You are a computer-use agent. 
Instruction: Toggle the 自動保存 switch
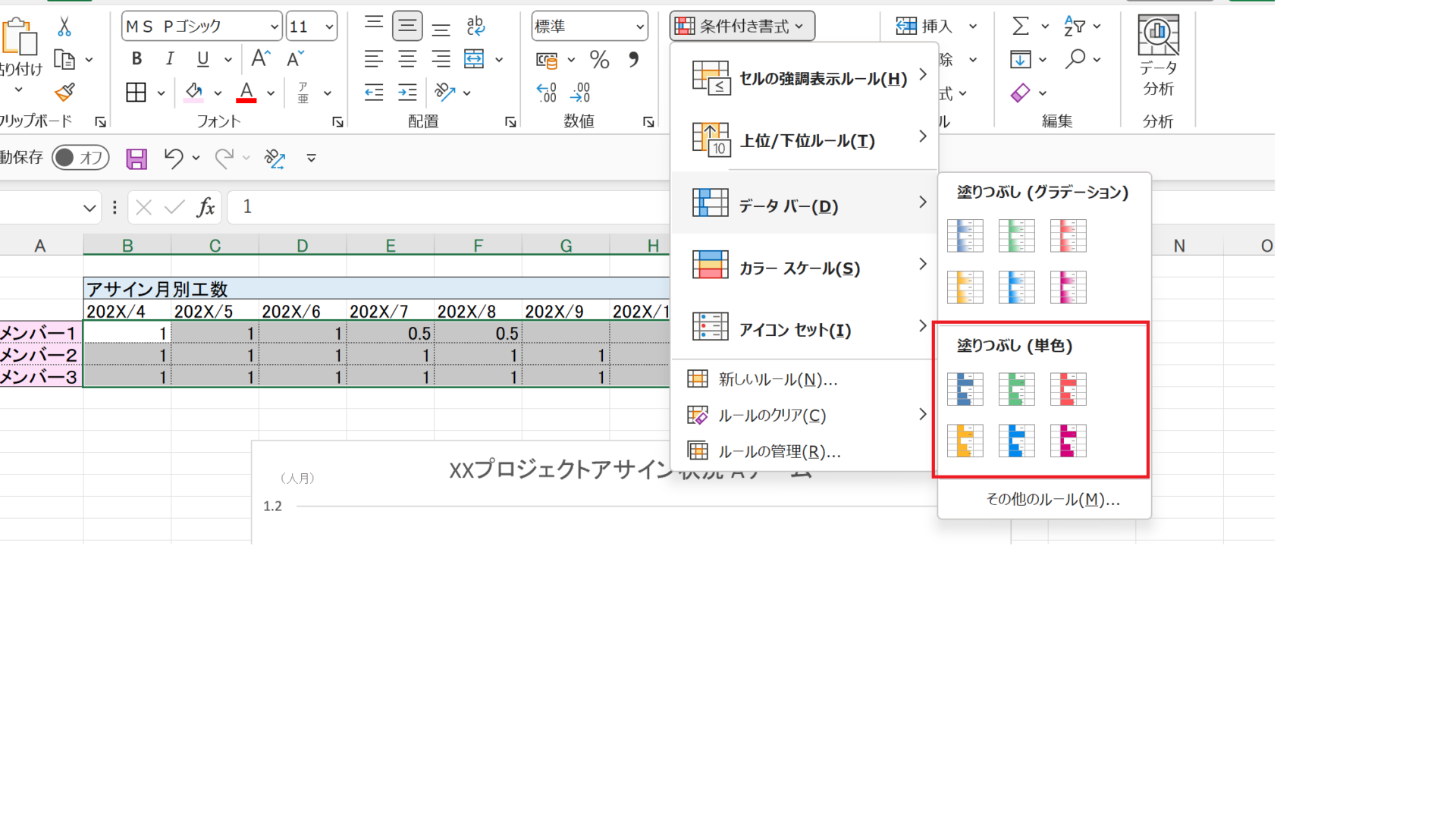(x=80, y=158)
